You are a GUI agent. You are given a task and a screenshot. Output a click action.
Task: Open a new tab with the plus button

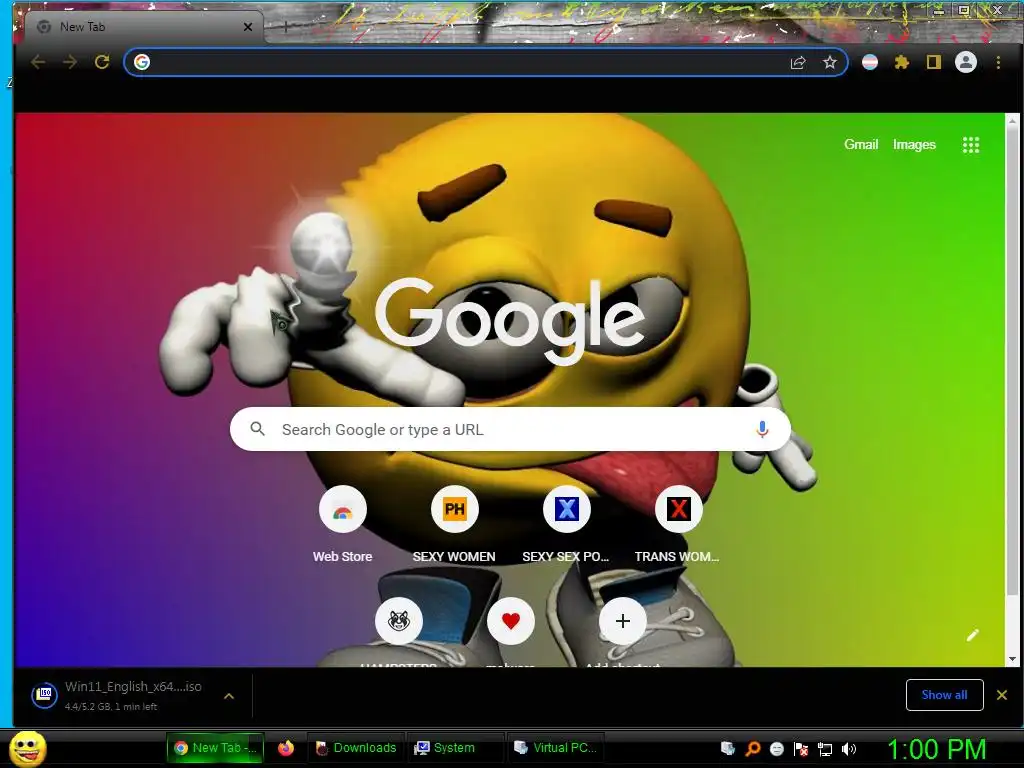tap(285, 27)
